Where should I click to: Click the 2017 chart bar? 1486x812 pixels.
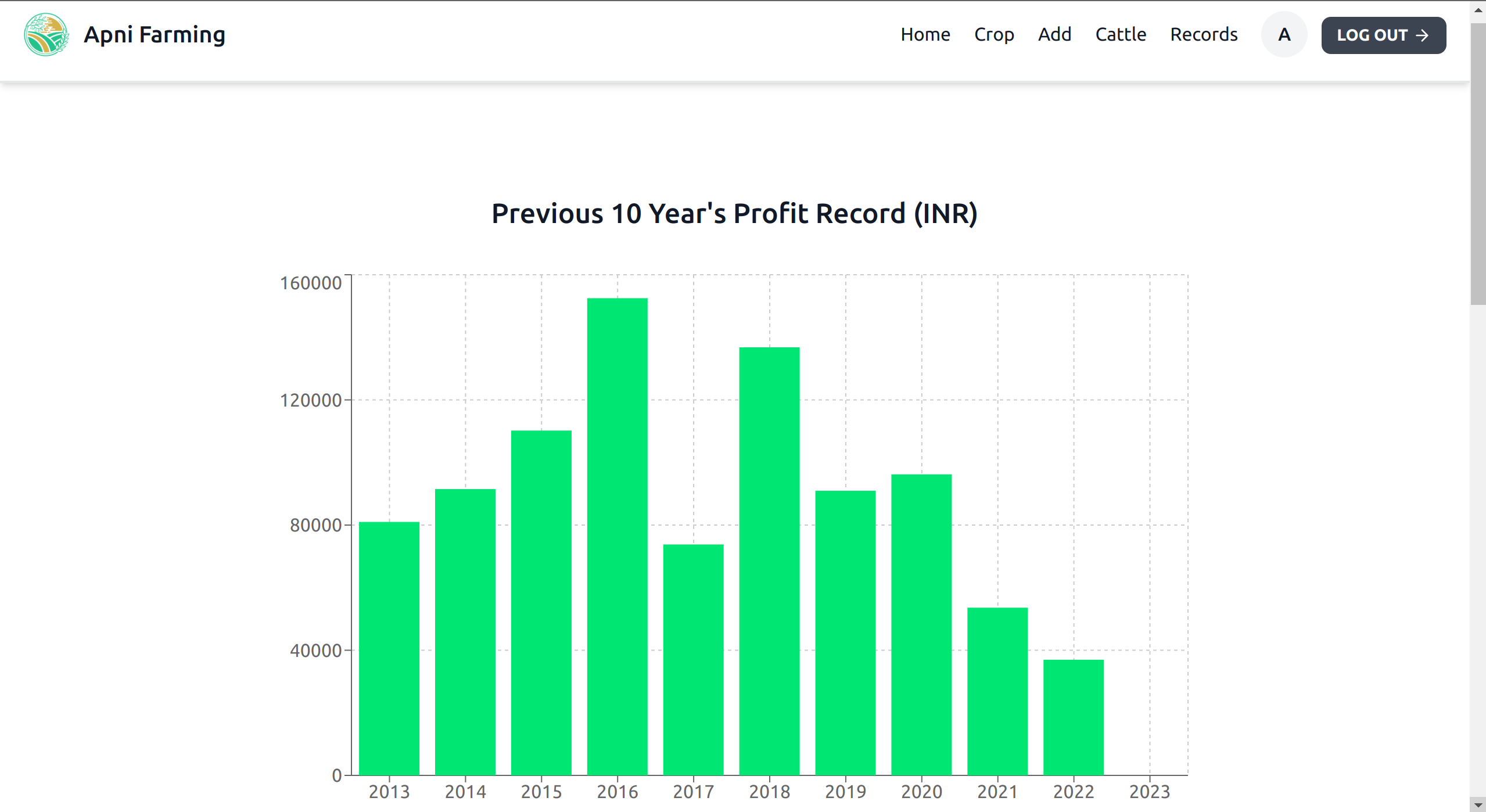click(x=693, y=659)
